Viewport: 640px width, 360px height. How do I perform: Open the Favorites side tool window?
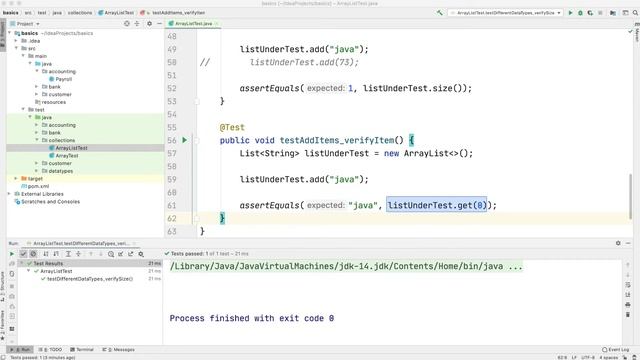coord(2,326)
